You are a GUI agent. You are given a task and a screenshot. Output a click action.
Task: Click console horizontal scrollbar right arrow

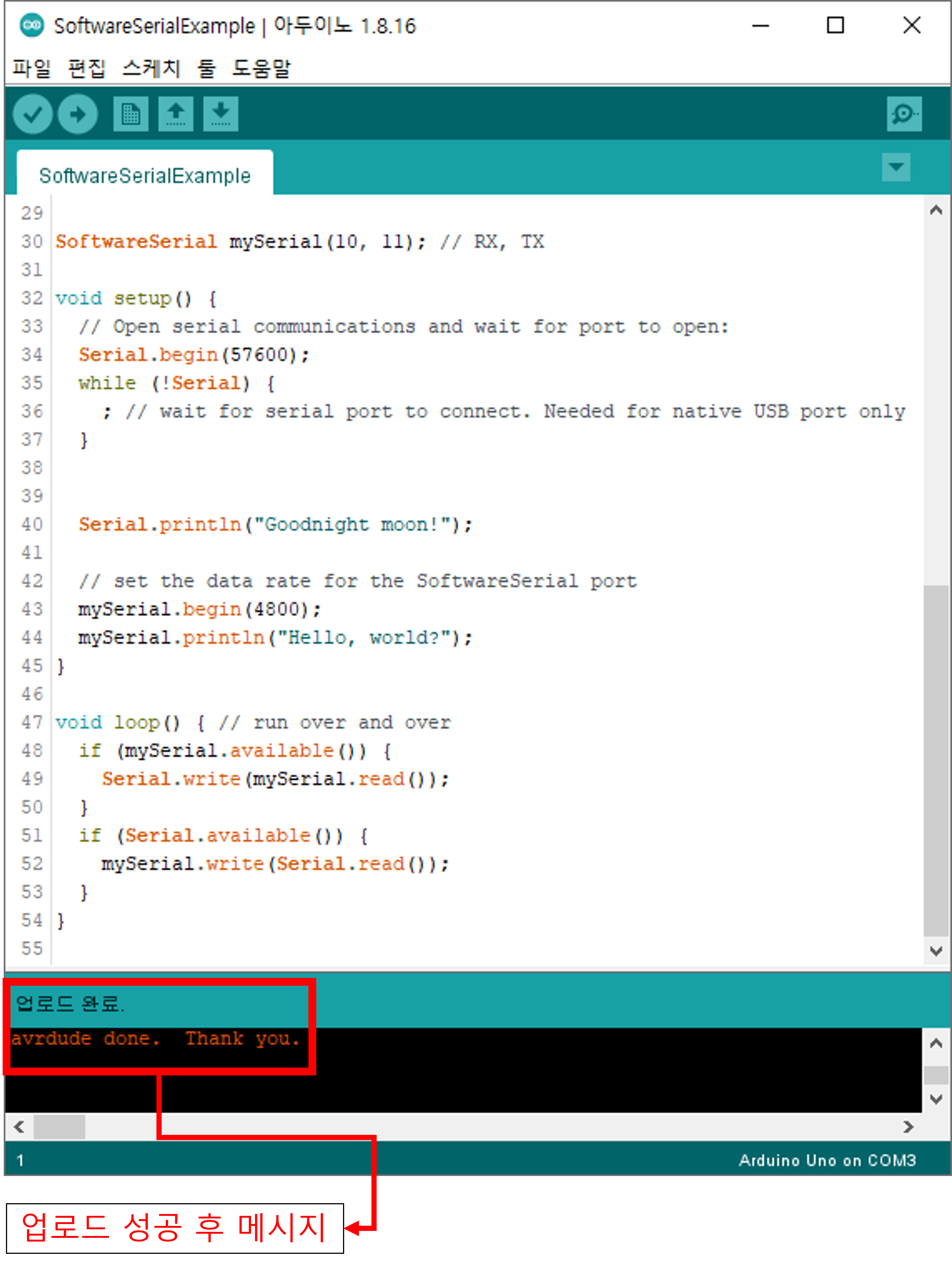[x=908, y=1126]
